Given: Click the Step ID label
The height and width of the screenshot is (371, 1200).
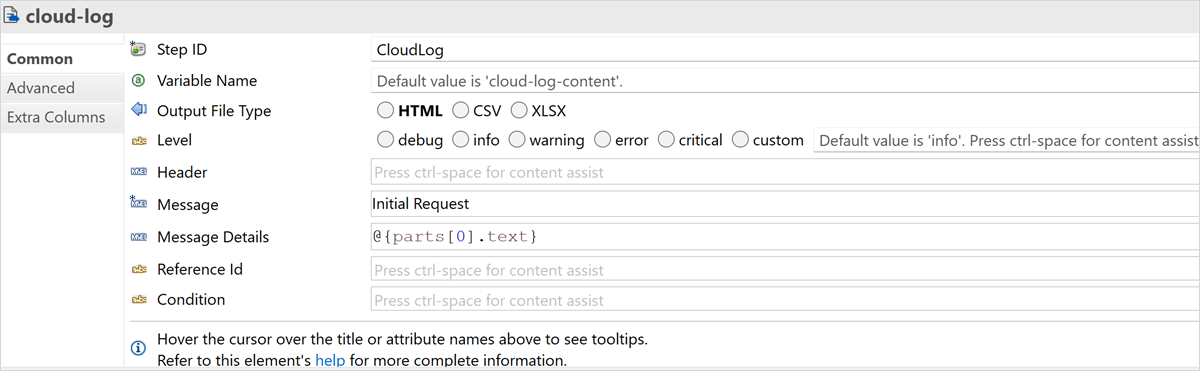Looking at the screenshot, I should (182, 49).
